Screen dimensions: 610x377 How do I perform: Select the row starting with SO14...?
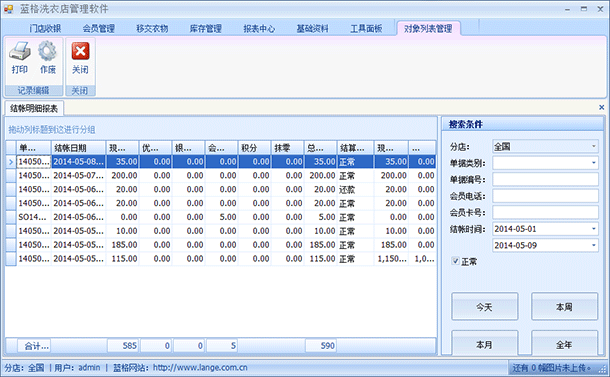coord(221,217)
